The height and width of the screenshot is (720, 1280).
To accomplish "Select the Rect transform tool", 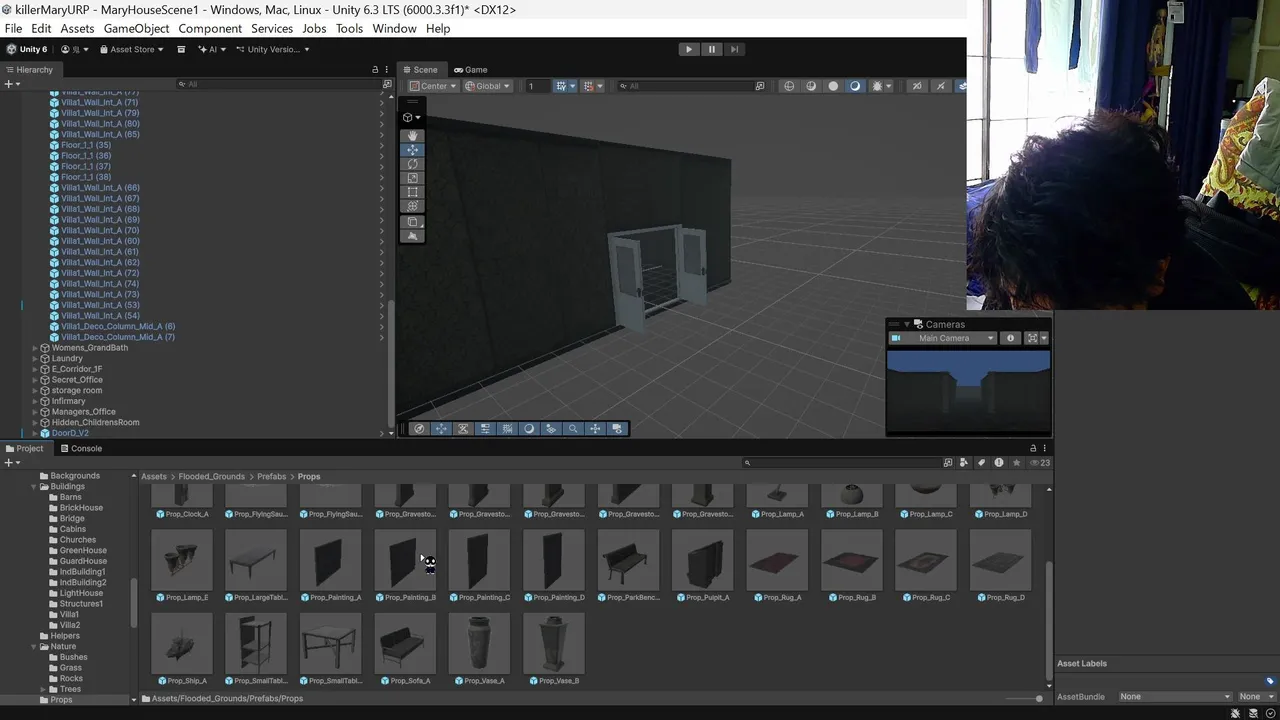I will [x=412, y=192].
